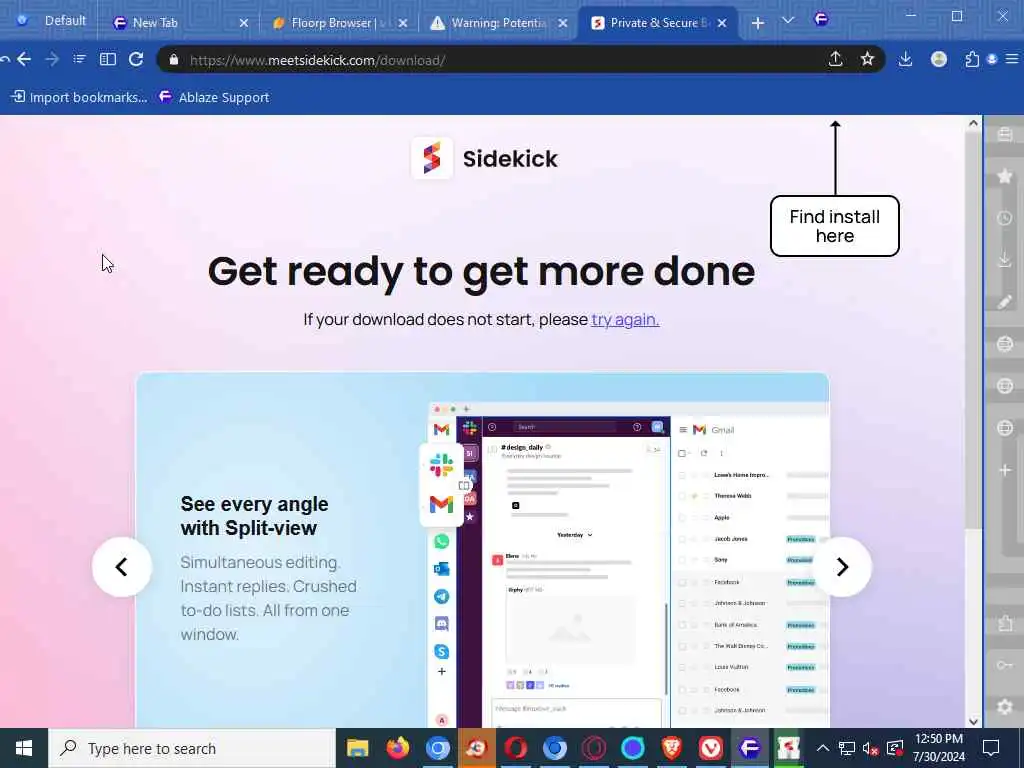Click the page vertical scrollbar thumb

pyautogui.click(x=973, y=330)
